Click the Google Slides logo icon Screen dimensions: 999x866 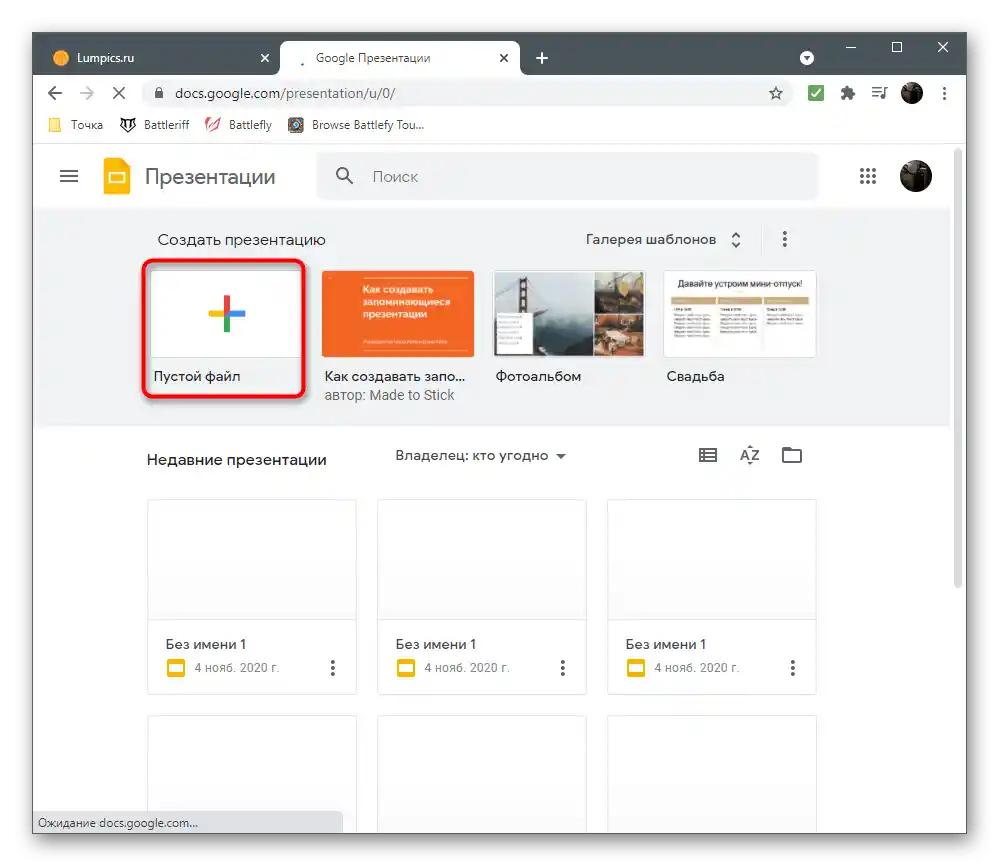point(117,176)
